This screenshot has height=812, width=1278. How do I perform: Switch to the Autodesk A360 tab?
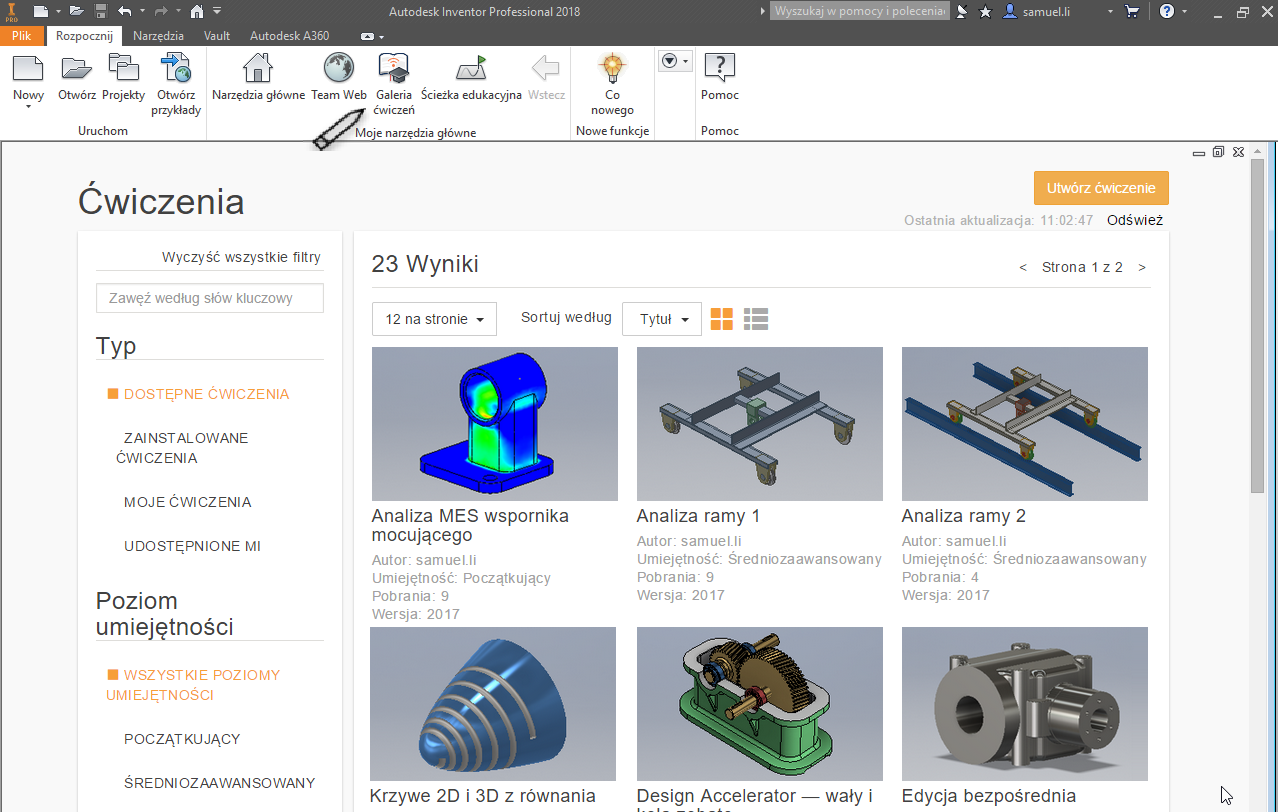[x=290, y=35]
